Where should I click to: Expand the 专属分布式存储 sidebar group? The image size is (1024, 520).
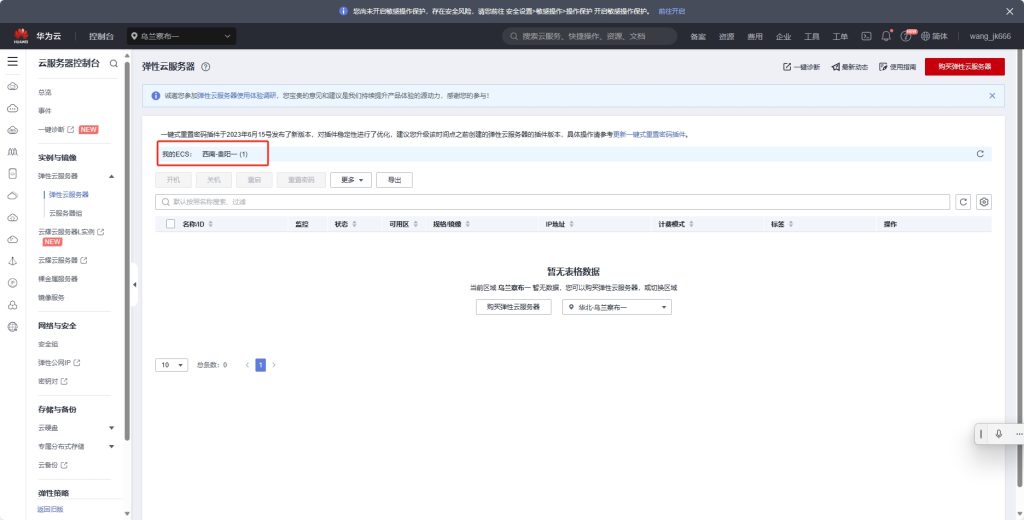click(112, 447)
